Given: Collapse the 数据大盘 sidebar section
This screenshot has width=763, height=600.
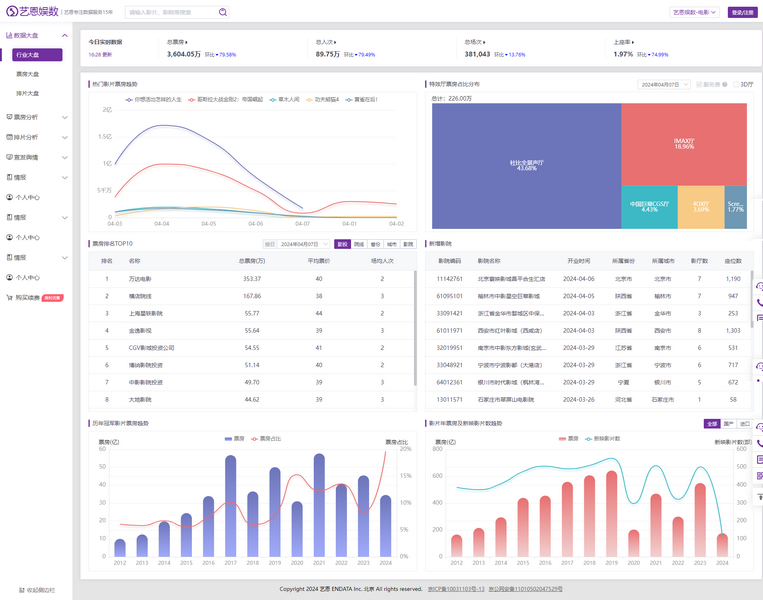Looking at the screenshot, I should 64,35.
